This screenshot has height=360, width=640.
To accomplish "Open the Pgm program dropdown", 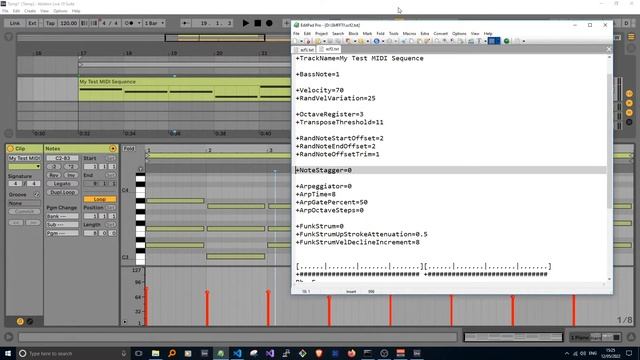I will point(62,233).
